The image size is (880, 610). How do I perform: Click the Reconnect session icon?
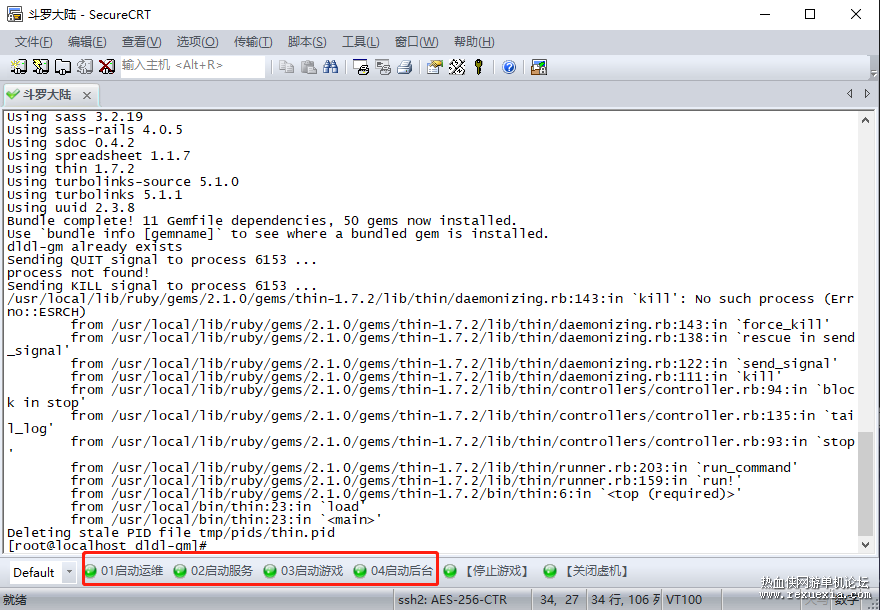(84, 67)
